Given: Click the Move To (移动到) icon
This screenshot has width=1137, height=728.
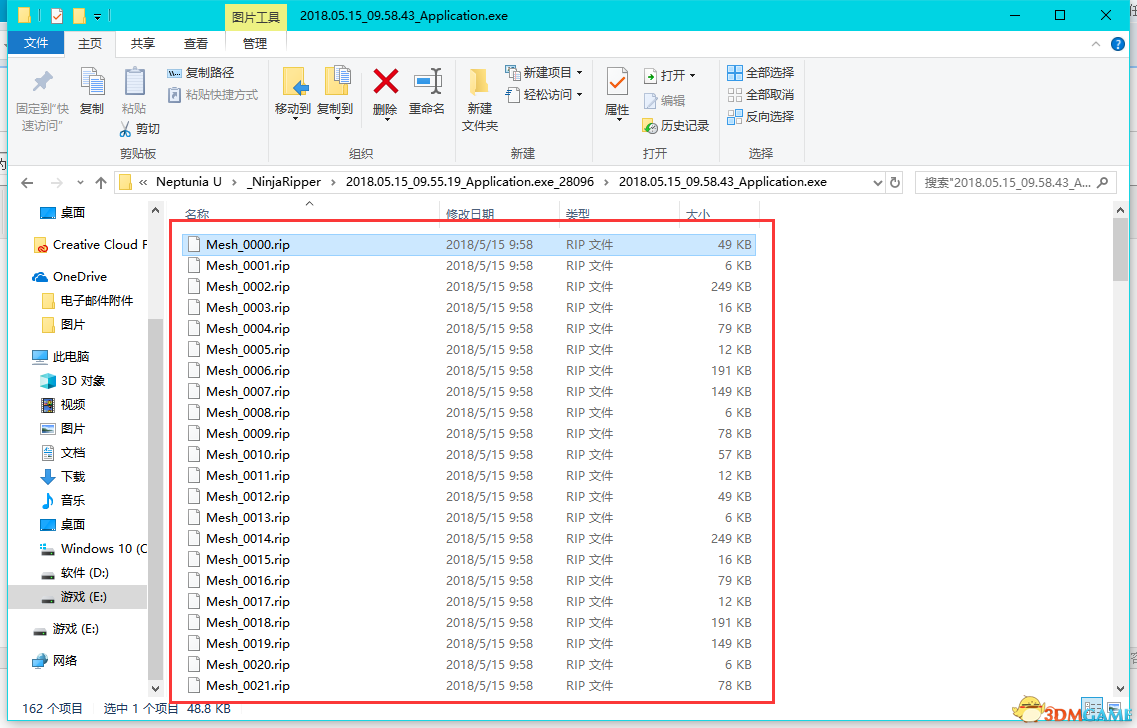Looking at the screenshot, I should (293, 85).
